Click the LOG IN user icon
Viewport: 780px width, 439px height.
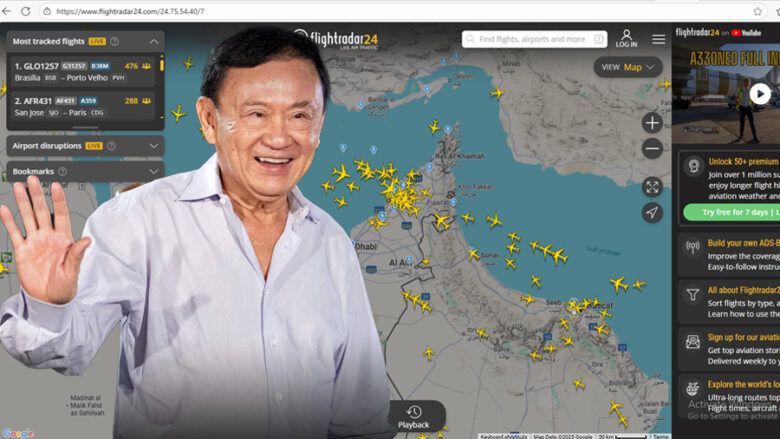pyautogui.click(x=626, y=38)
